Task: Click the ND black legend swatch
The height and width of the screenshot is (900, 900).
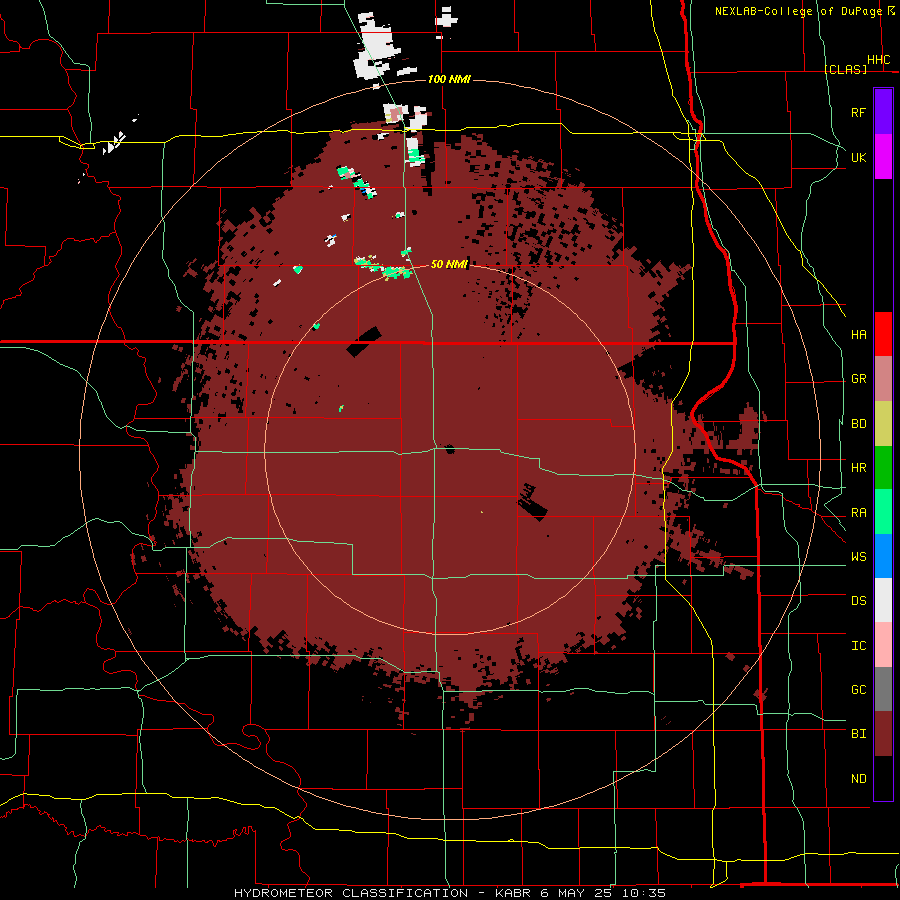Action: coord(883,778)
